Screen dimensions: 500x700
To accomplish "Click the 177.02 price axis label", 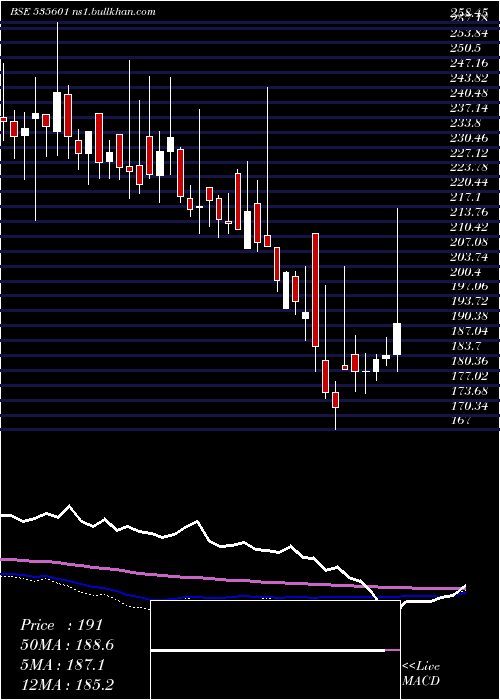I will [x=468, y=375].
